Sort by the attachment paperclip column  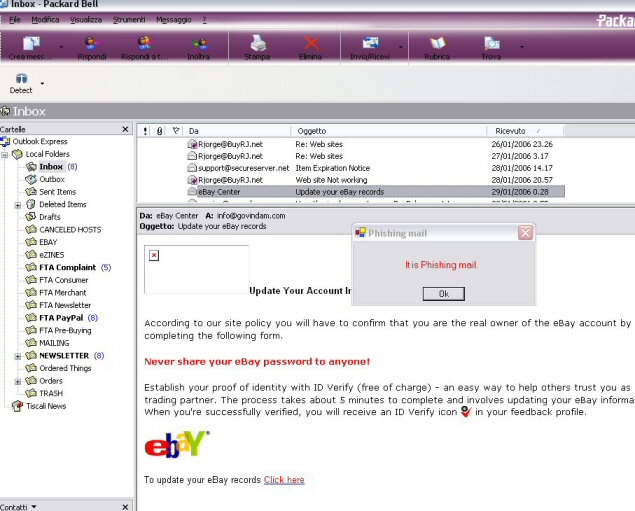click(160, 131)
